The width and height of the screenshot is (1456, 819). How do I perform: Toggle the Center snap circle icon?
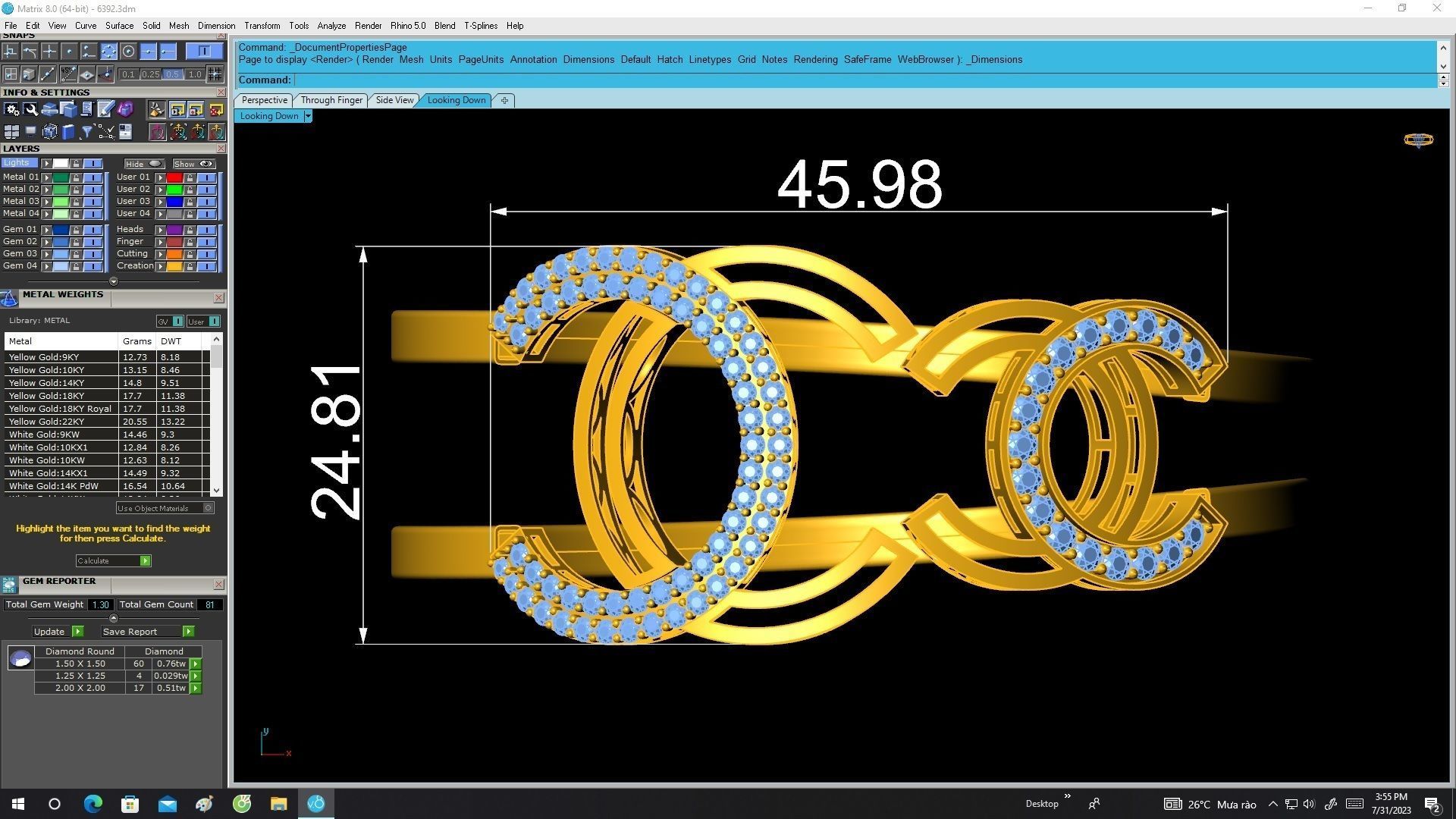click(x=128, y=51)
